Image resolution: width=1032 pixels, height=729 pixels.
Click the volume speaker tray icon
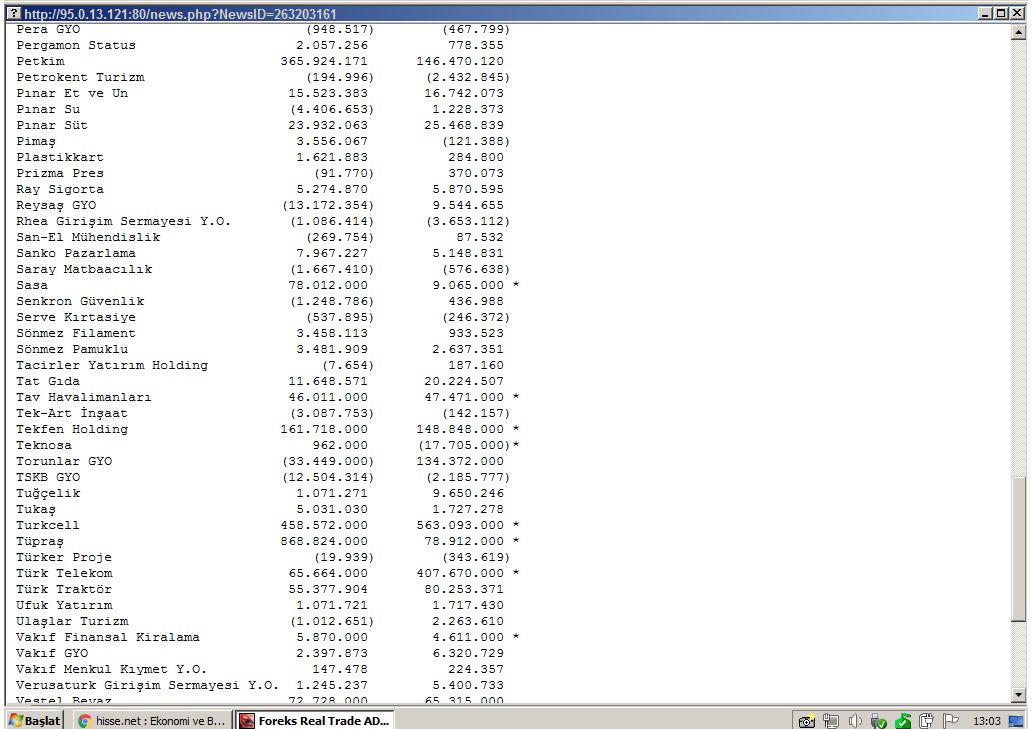coord(855,721)
